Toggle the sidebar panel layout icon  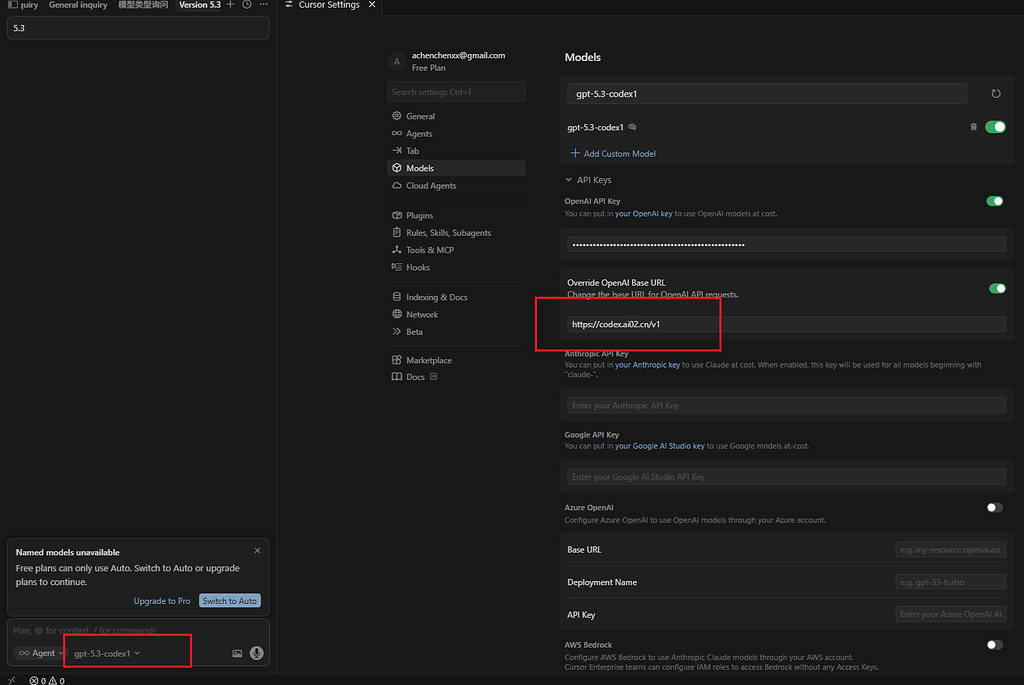[x=12, y=5]
